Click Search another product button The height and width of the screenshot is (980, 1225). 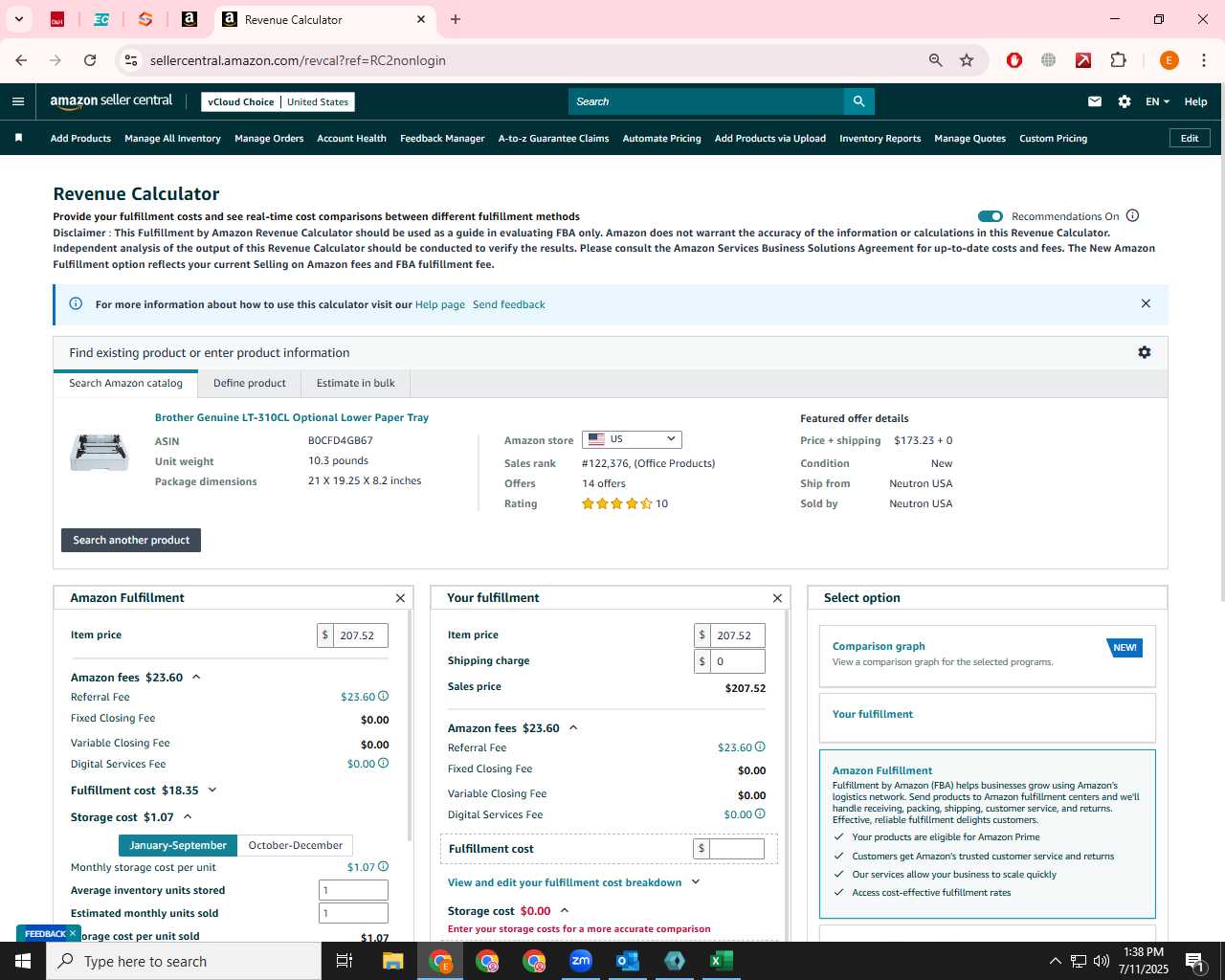(131, 540)
